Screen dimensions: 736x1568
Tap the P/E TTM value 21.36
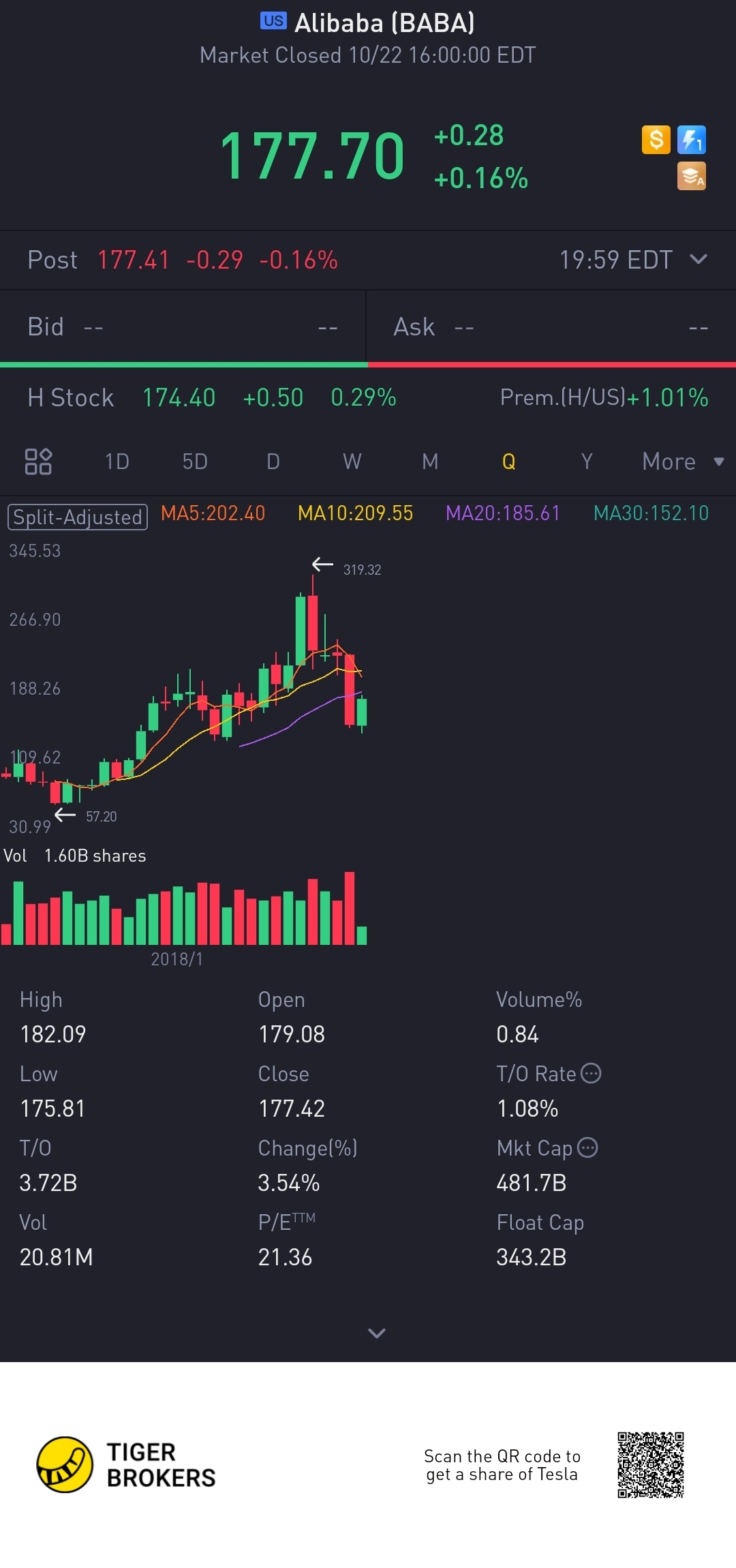(285, 1257)
